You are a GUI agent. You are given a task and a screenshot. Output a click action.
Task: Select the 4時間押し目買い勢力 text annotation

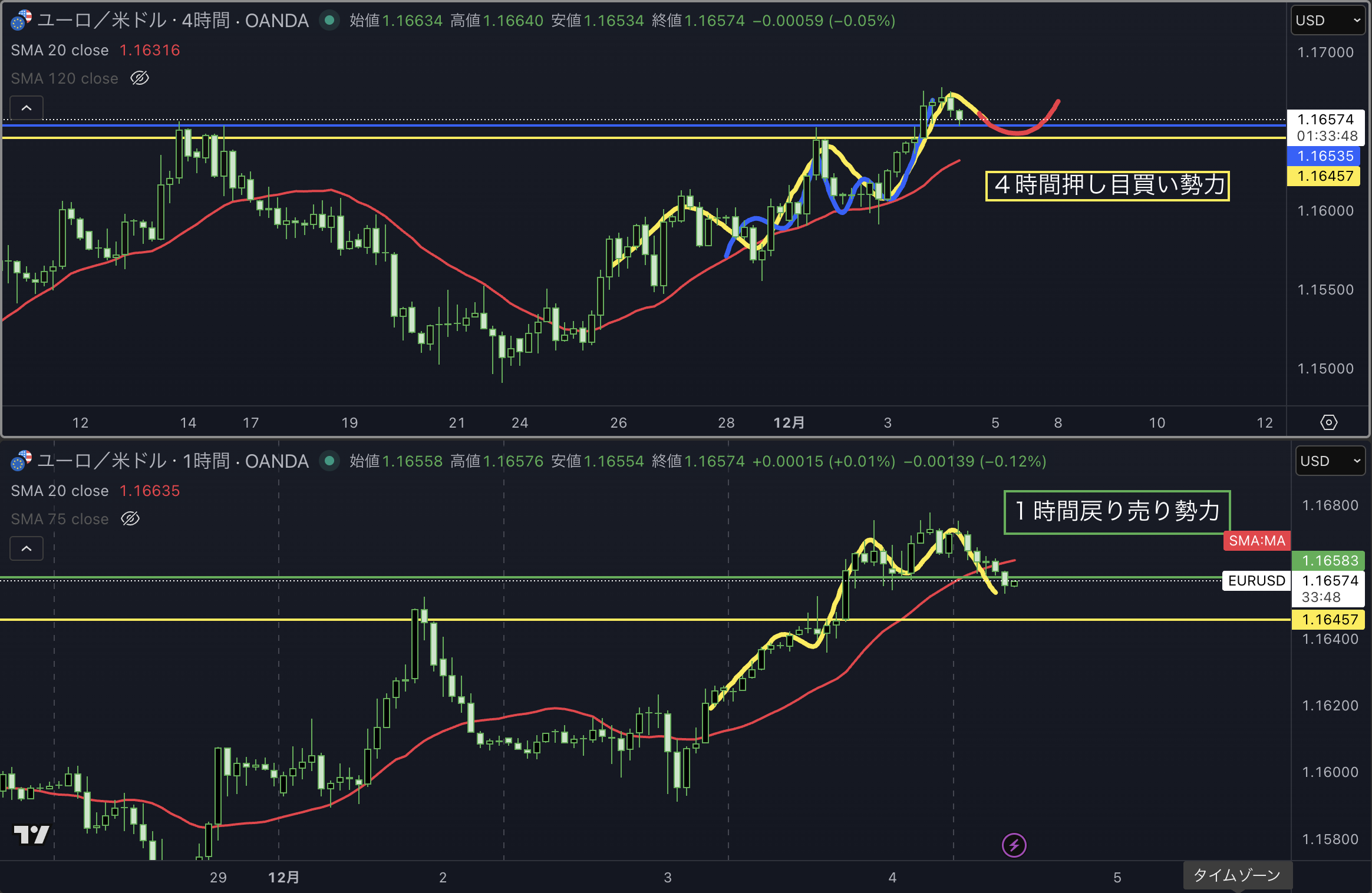coord(1107,186)
